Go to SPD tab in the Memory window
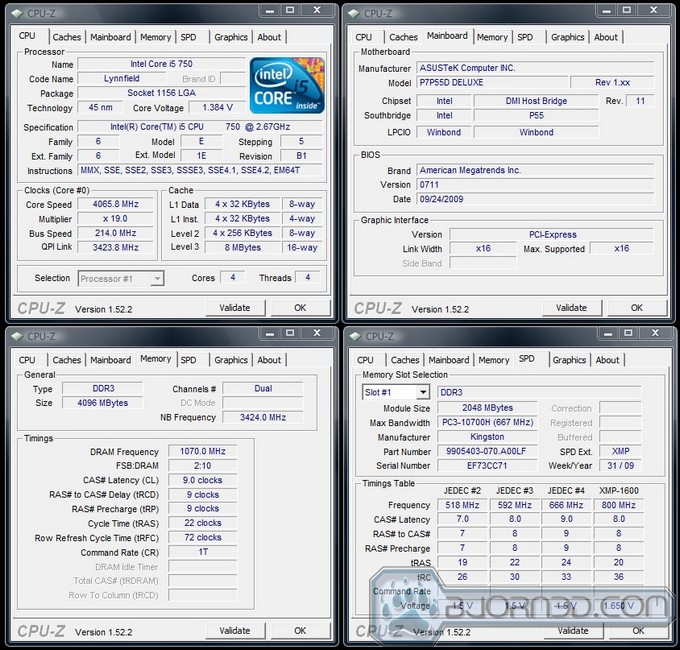The width and height of the screenshot is (680, 650). click(x=188, y=360)
